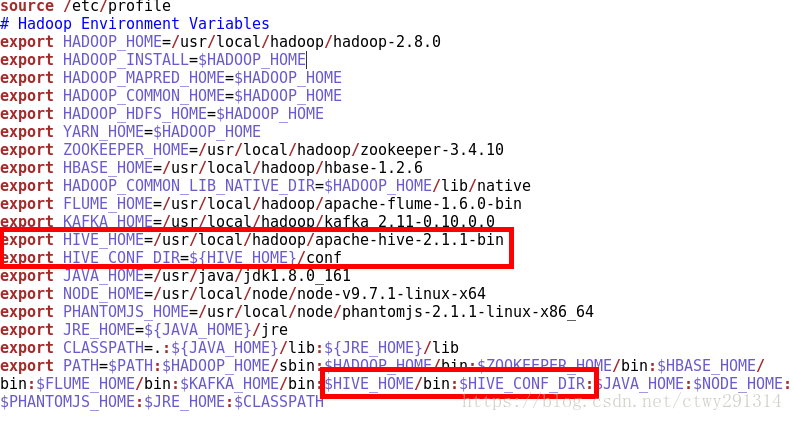
Task: Click the HIVE_CONF_DIR=${HIVE_HOME}/conf line
Action: [171, 258]
